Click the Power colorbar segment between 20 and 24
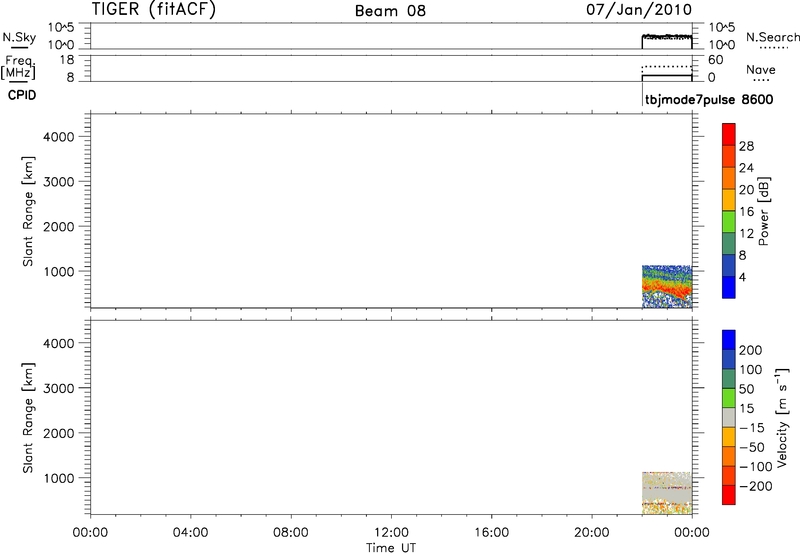This screenshot has height=554, width=800. click(729, 178)
